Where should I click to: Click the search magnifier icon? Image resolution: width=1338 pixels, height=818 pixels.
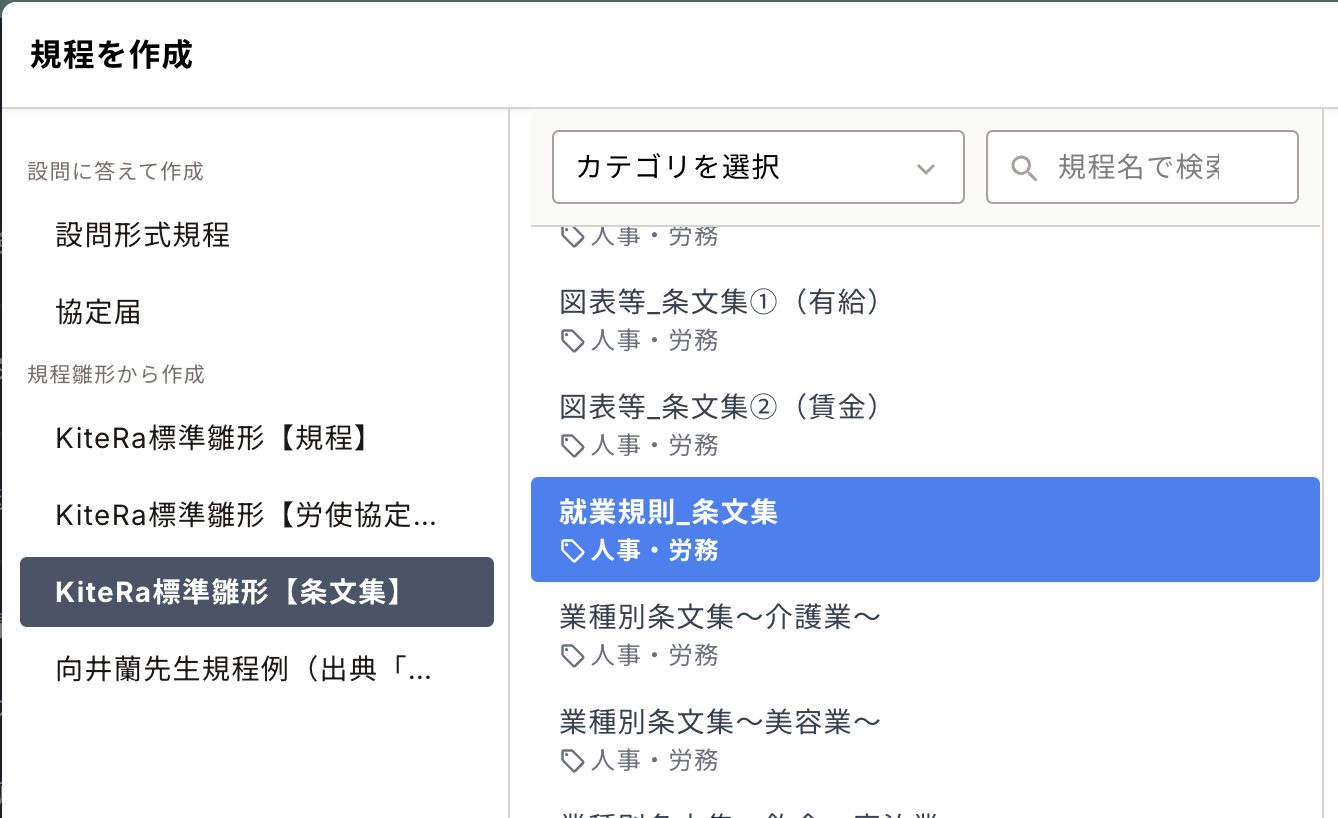1023,168
